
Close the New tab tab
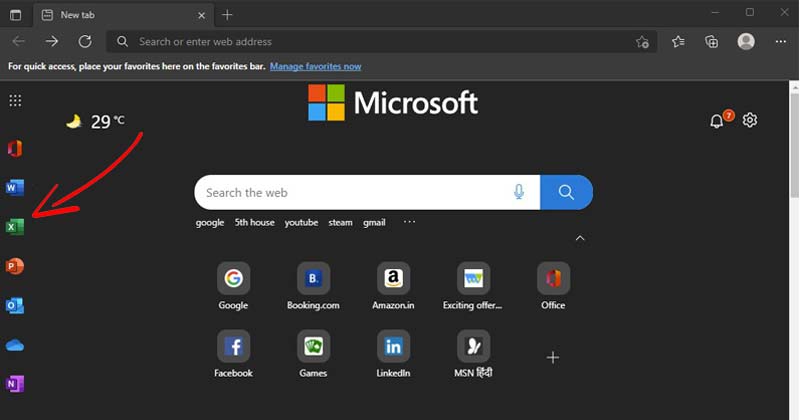tap(202, 15)
